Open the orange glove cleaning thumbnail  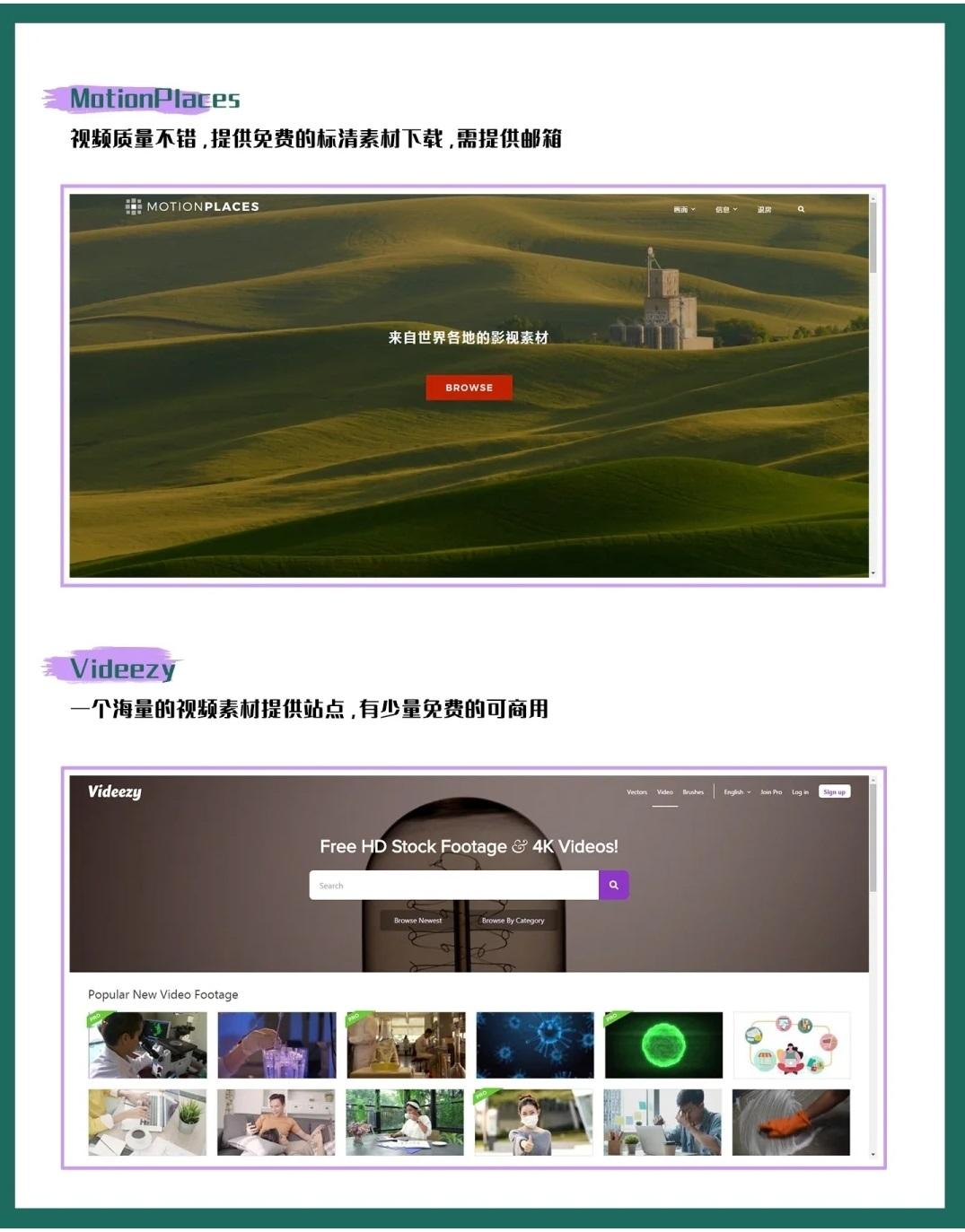pos(791,1123)
